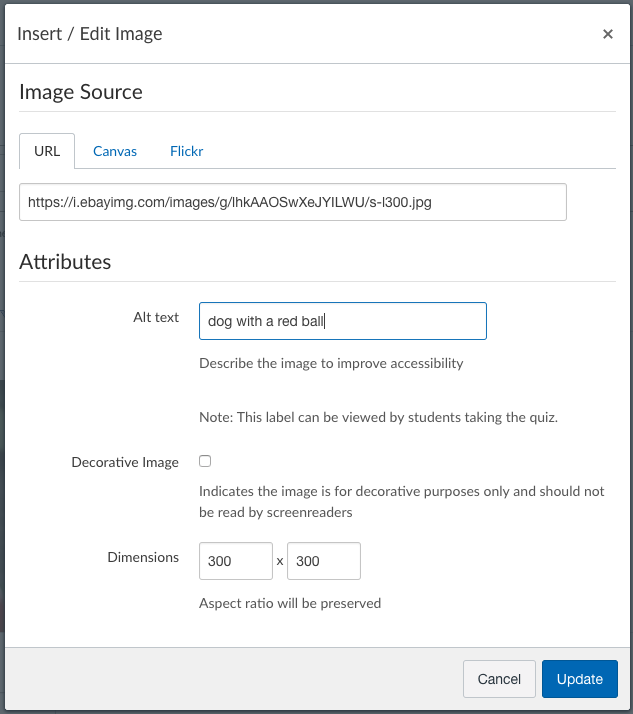Image resolution: width=633 pixels, height=714 pixels.
Task: Click the "Decorative Image" label text
Action: (125, 463)
